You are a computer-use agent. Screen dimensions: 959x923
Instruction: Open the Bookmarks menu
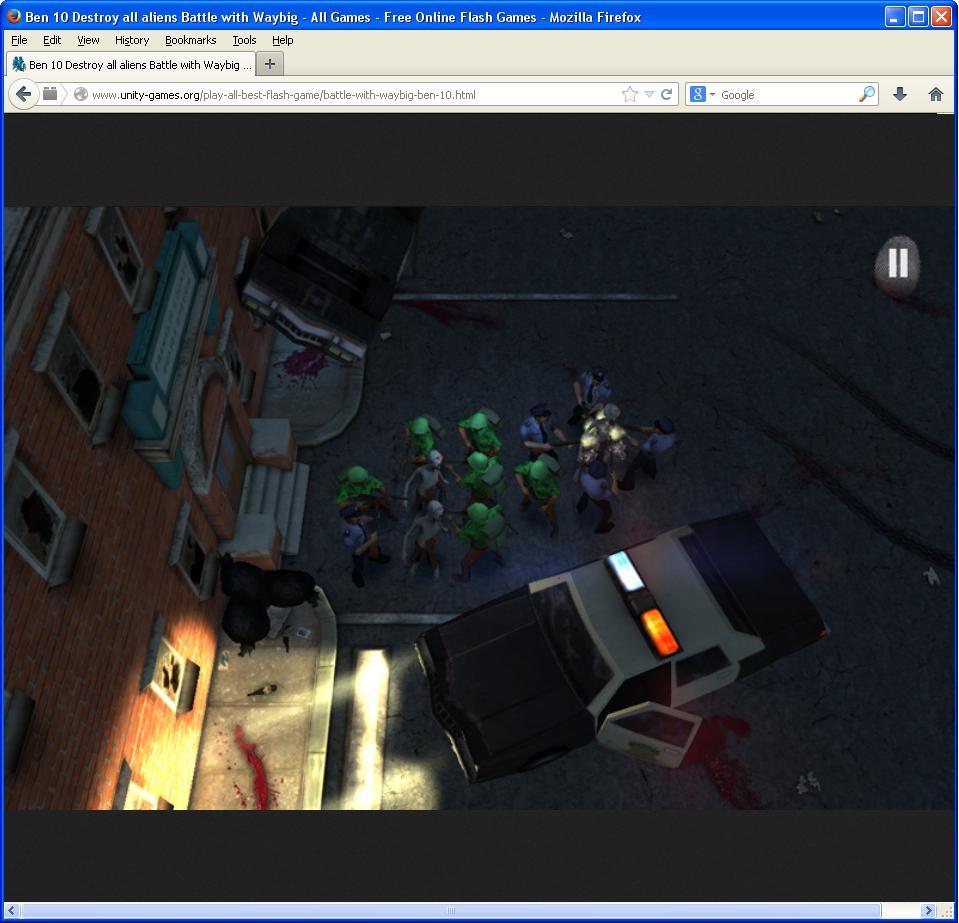tap(190, 40)
